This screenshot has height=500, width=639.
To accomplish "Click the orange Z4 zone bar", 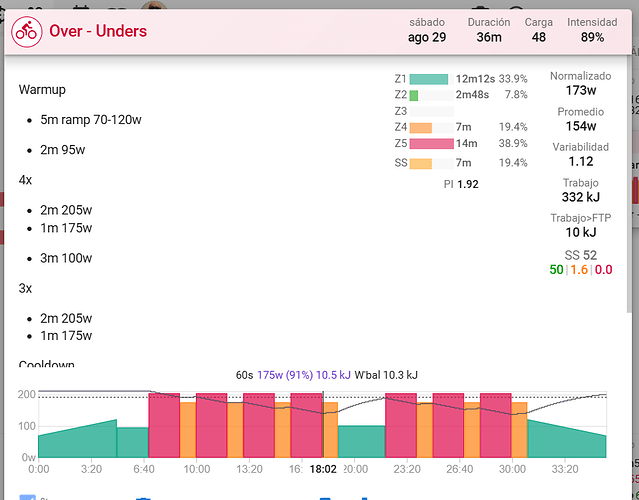I will pyautogui.click(x=421, y=128).
